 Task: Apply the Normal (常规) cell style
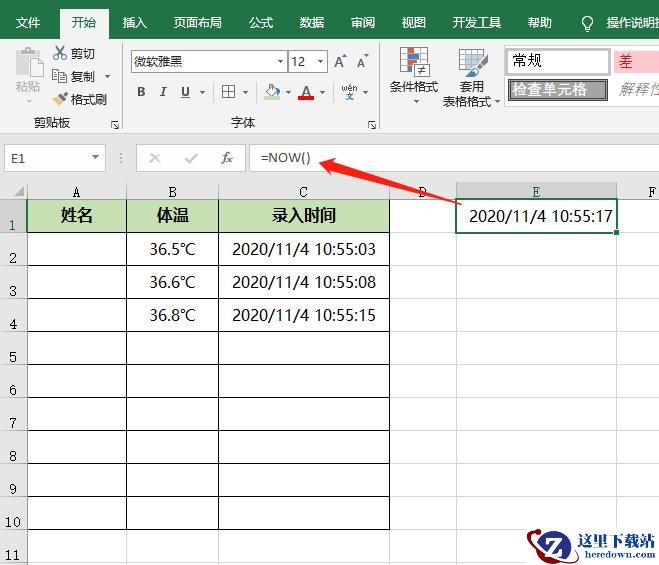click(x=558, y=62)
